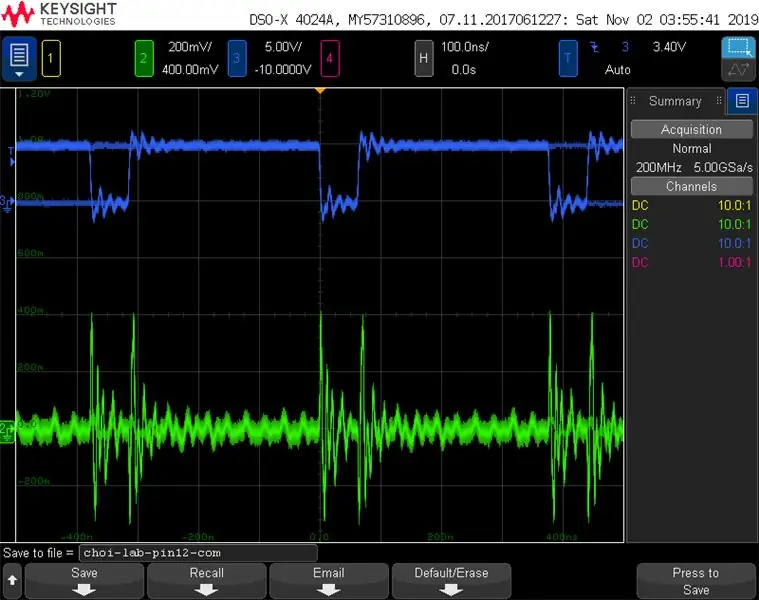The width and height of the screenshot is (759, 600).
Task: Click the Normal acquisition mode text
Action: [692, 149]
